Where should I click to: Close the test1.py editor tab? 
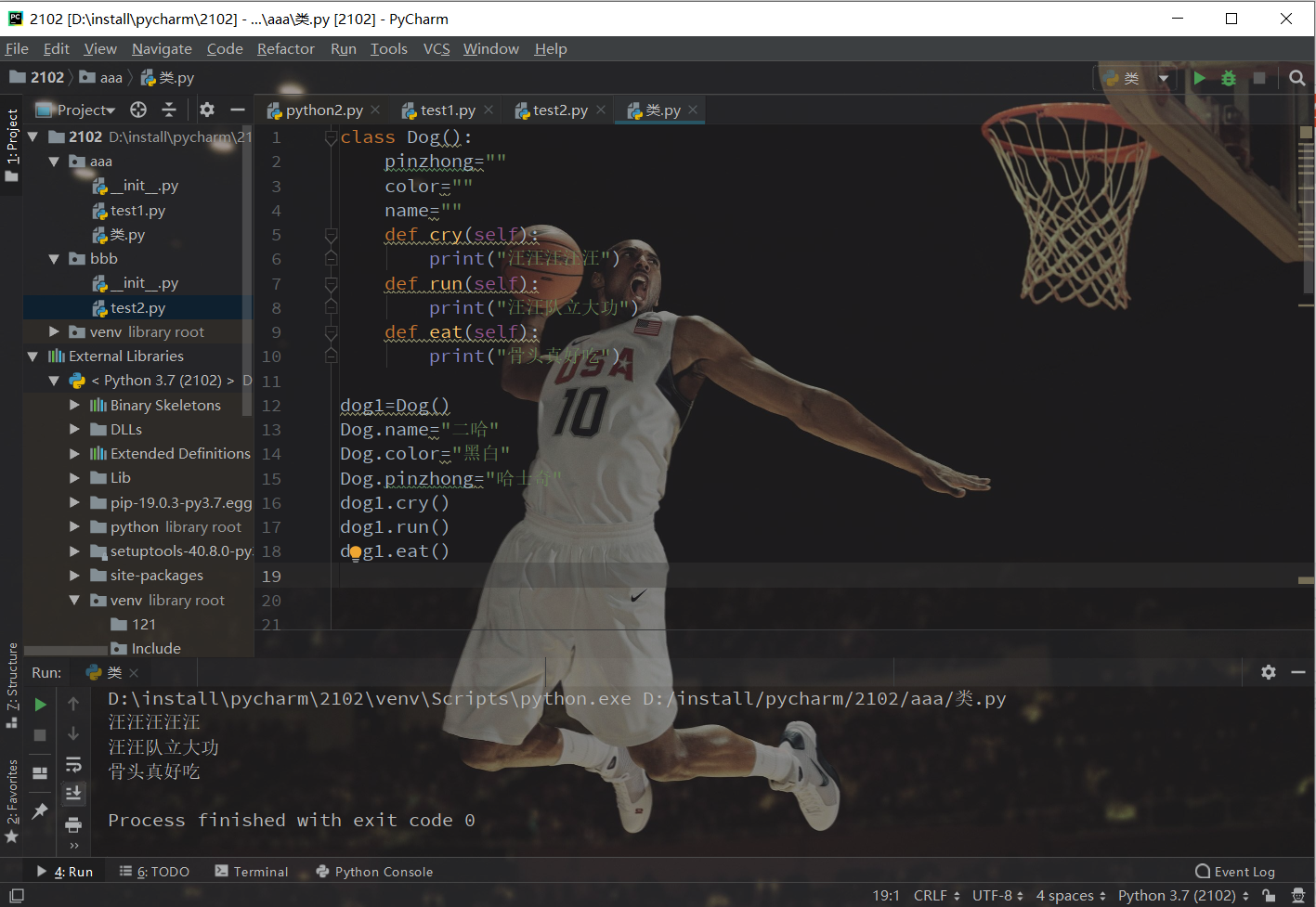click(x=489, y=110)
